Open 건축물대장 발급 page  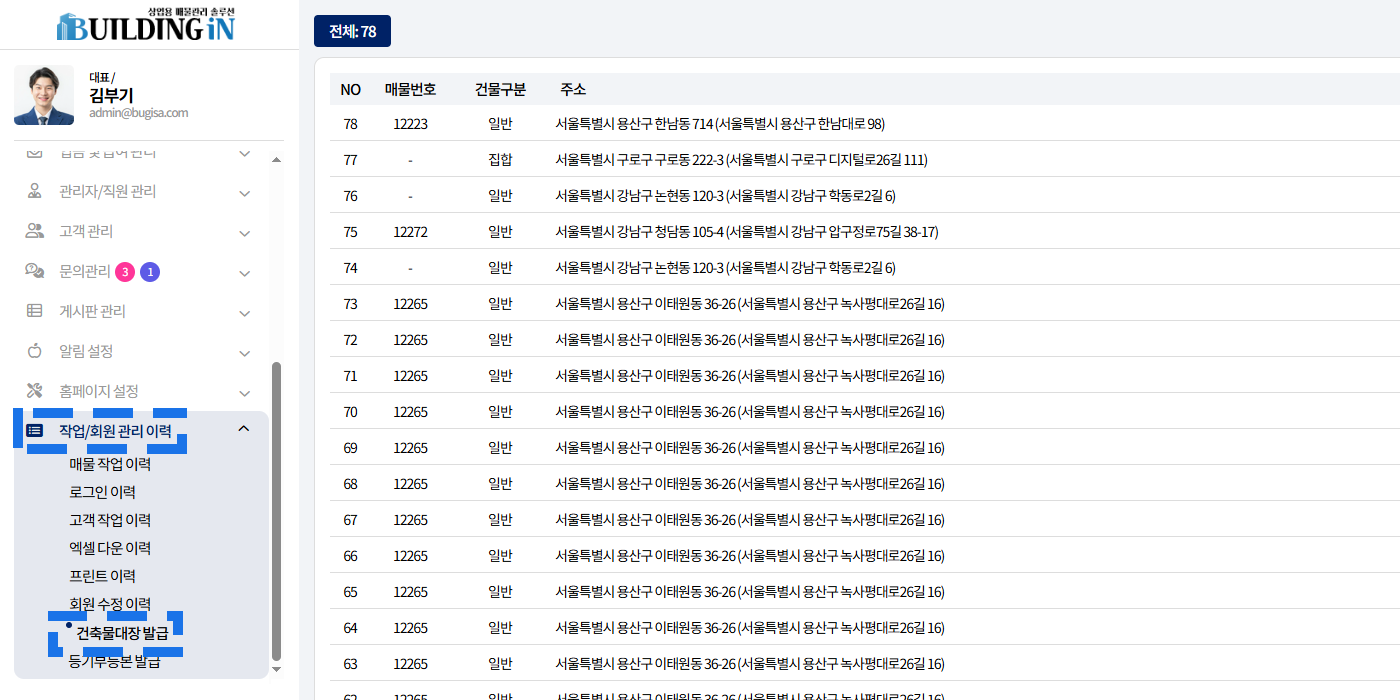pyautogui.click(x=122, y=633)
